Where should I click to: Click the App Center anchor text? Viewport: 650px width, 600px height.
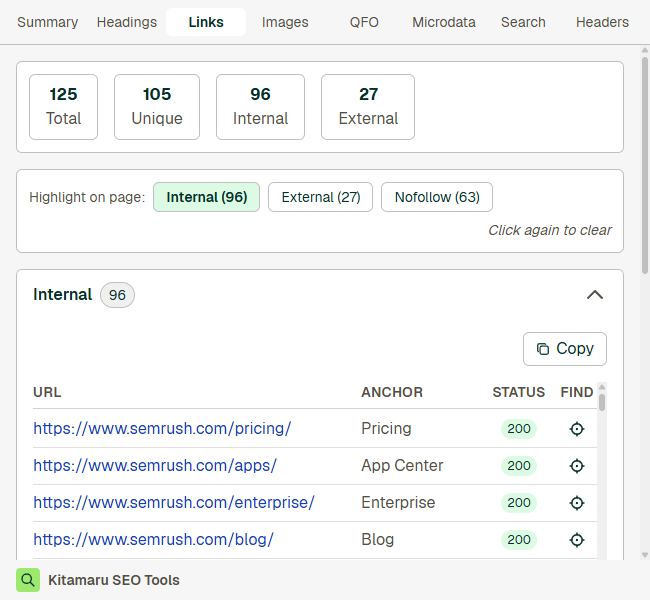coord(402,465)
